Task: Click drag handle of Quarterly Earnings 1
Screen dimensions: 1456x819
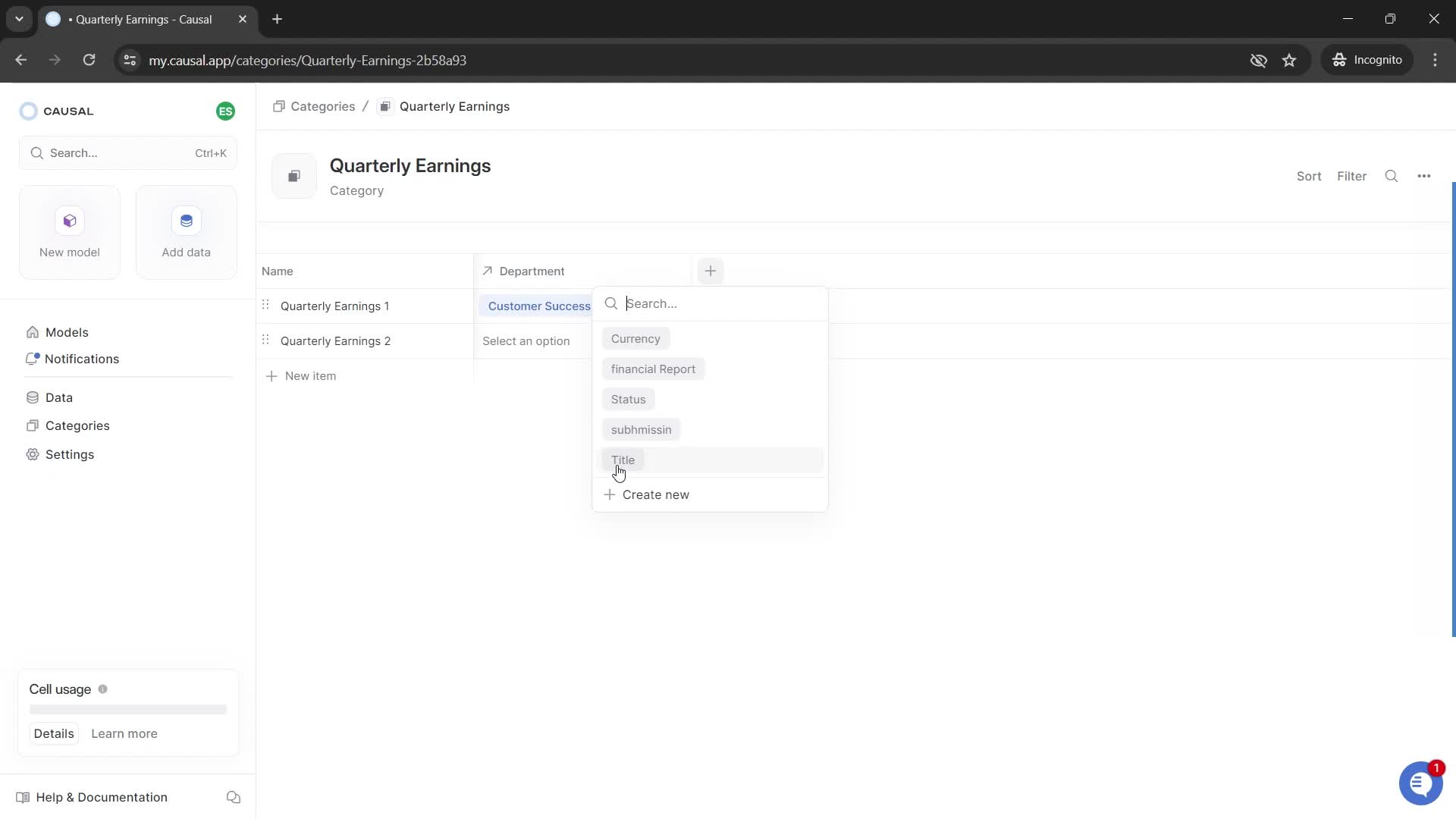Action: coord(265,305)
